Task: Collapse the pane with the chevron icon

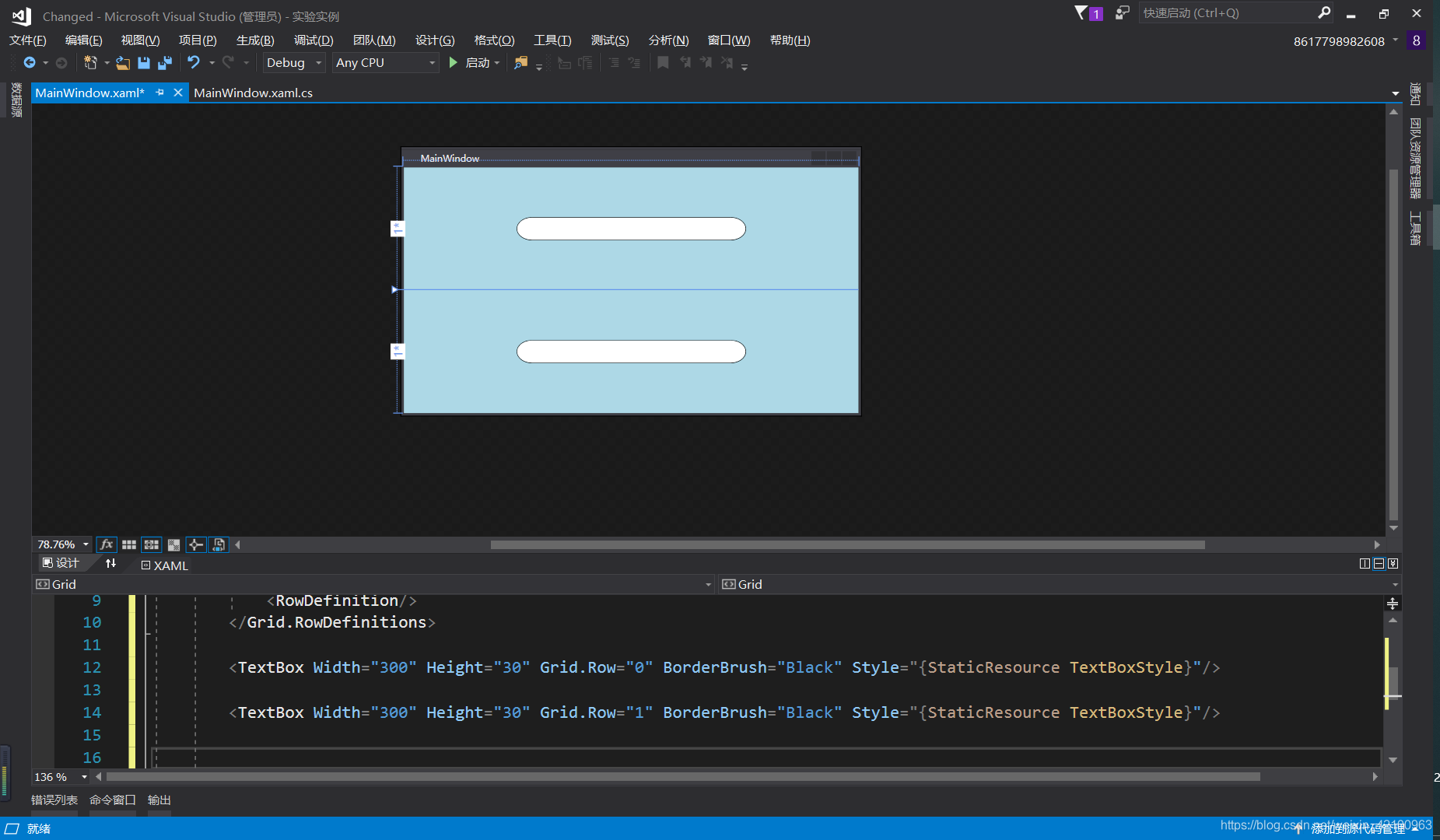Action: coord(1393,563)
